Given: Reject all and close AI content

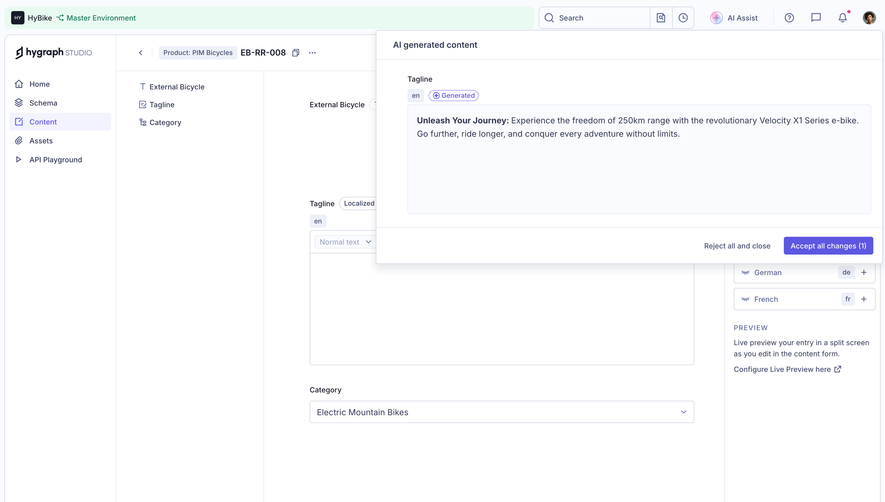Looking at the screenshot, I should pos(737,246).
